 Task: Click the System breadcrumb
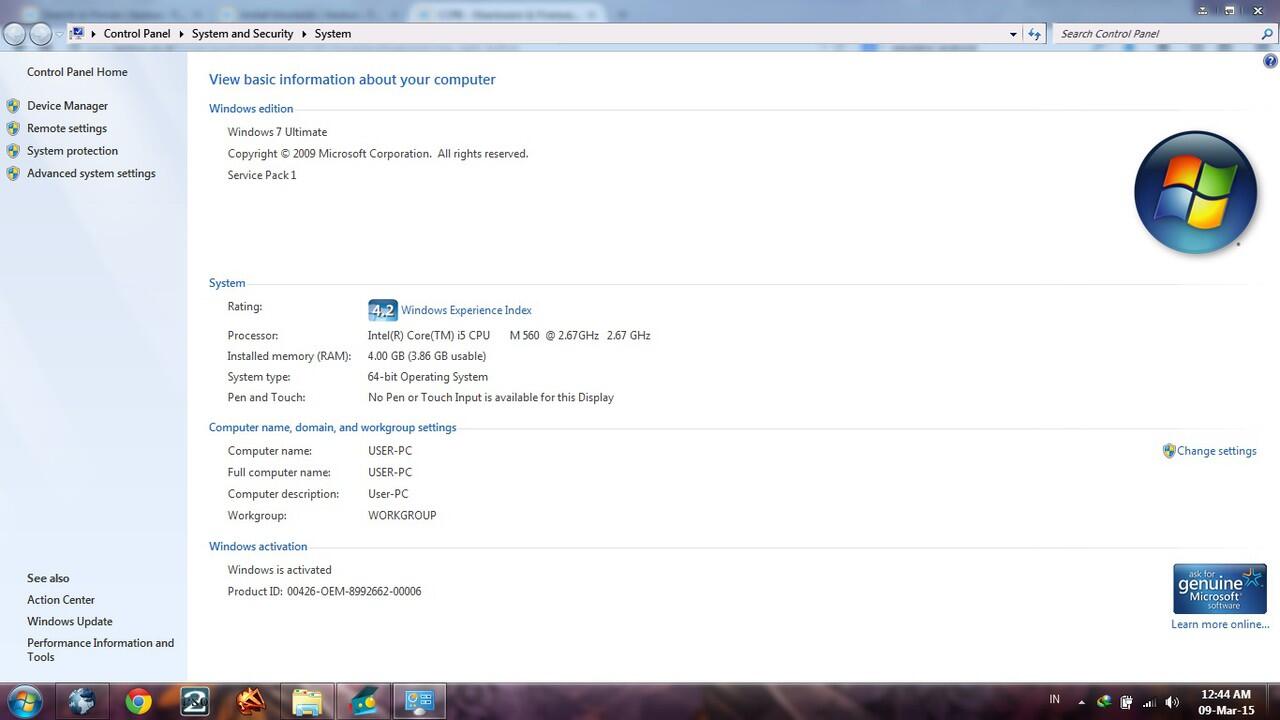tap(333, 34)
